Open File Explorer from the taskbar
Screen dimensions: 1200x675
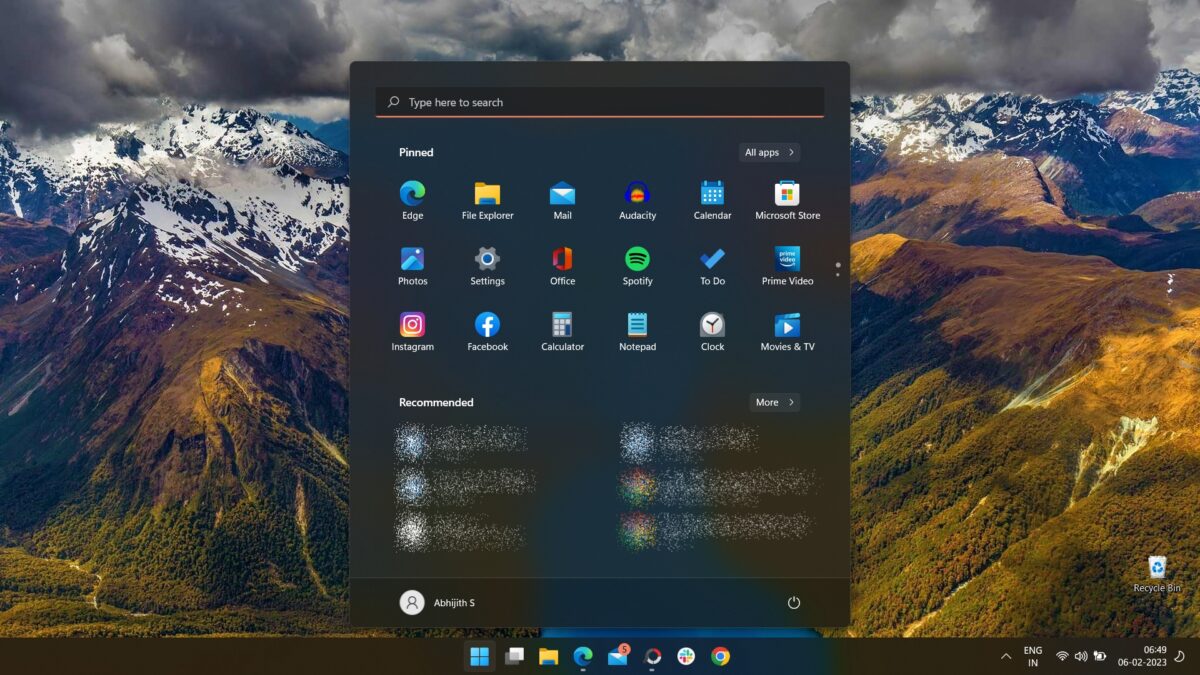pyautogui.click(x=548, y=656)
